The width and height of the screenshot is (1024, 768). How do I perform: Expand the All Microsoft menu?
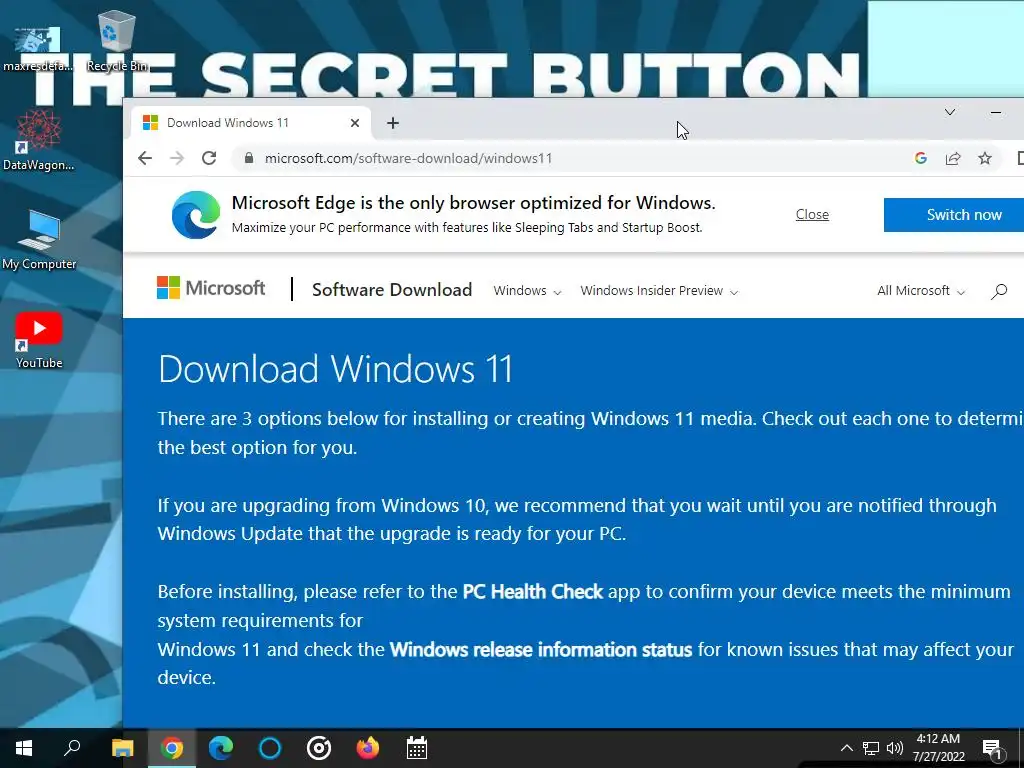(921, 291)
